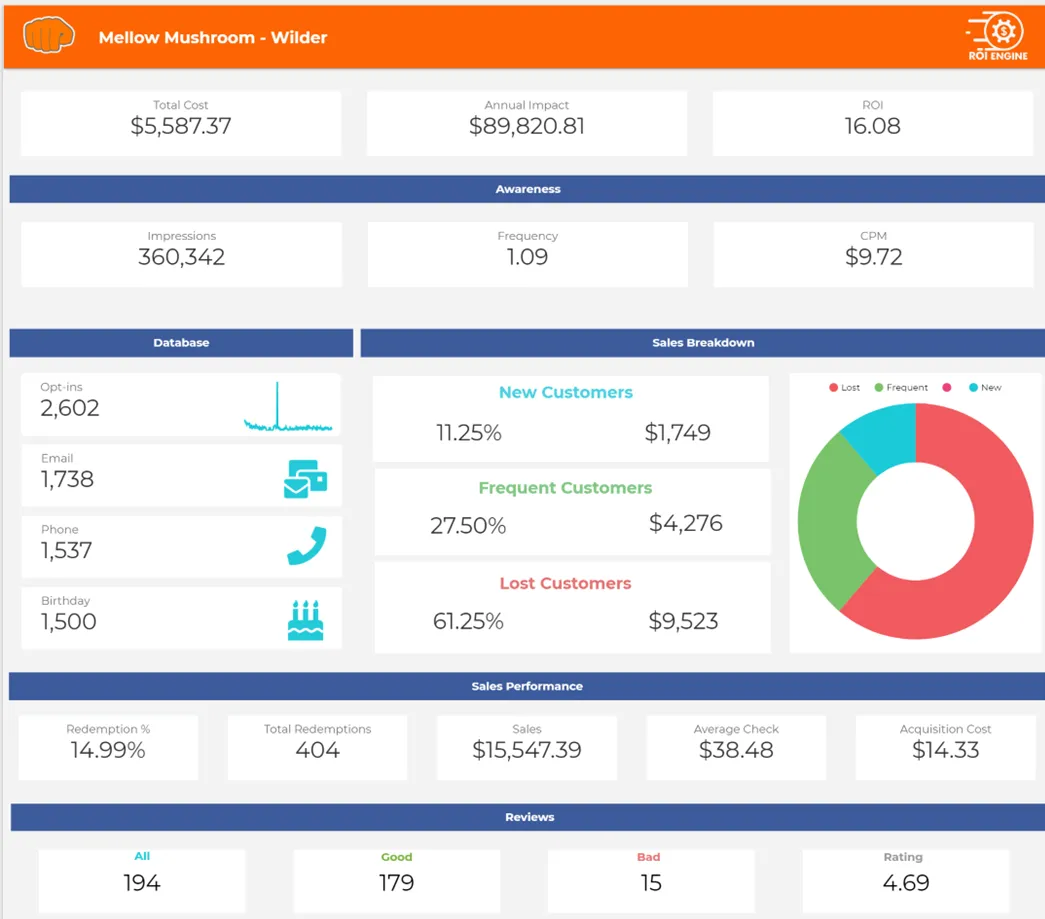The width and height of the screenshot is (1045, 919).
Task: Select the Awareness section header
Action: [x=527, y=189]
